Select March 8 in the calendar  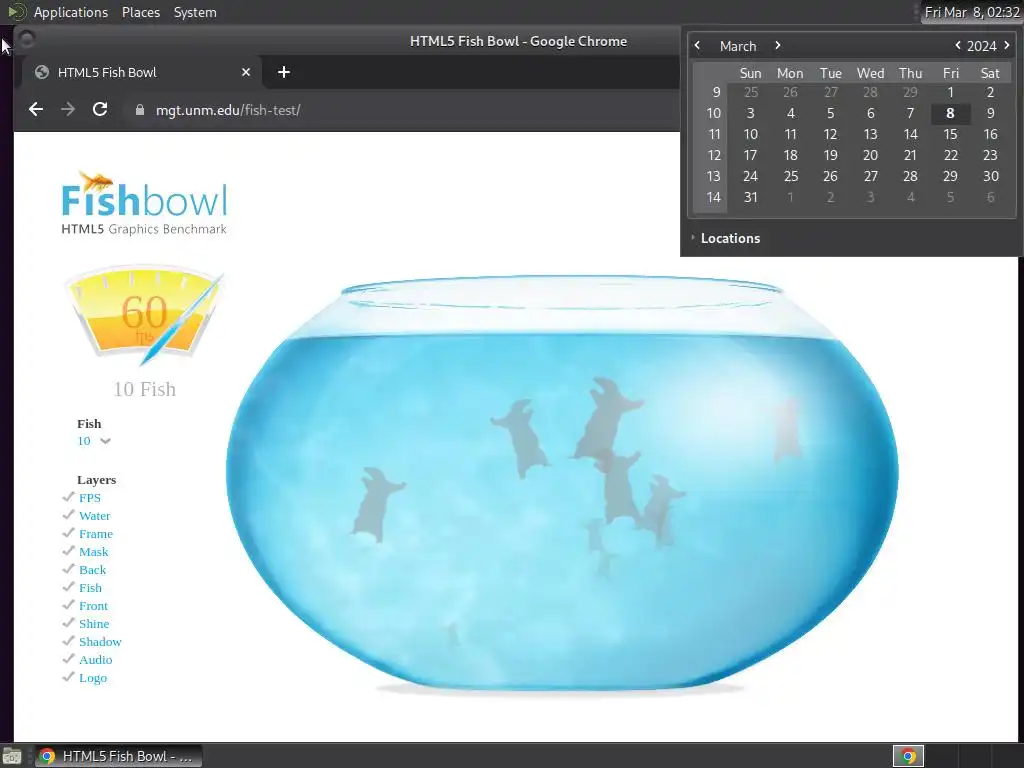pyautogui.click(x=950, y=113)
